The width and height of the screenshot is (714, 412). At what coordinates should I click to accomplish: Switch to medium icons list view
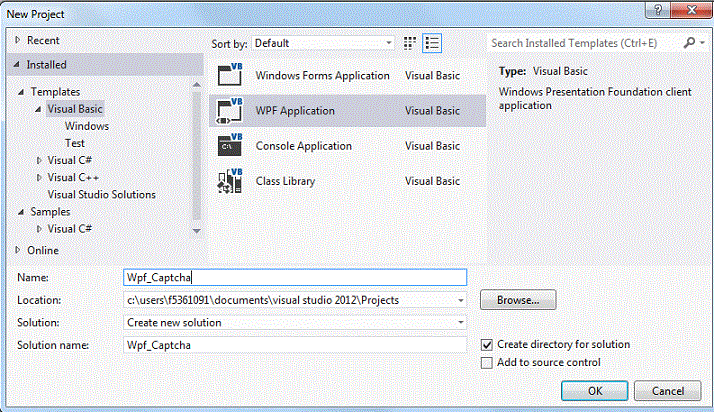(432, 43)
